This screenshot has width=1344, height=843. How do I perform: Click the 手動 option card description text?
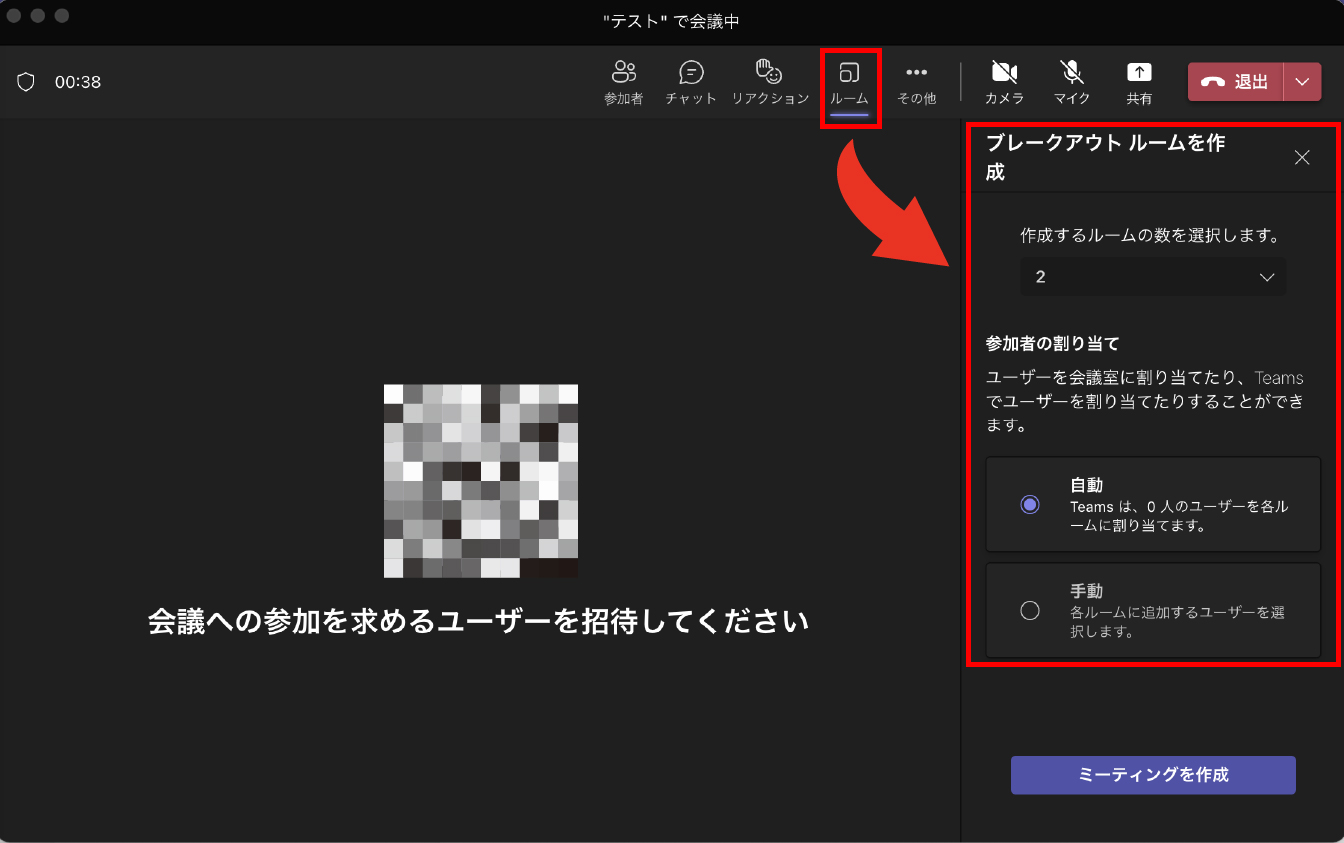(1176, 622)
